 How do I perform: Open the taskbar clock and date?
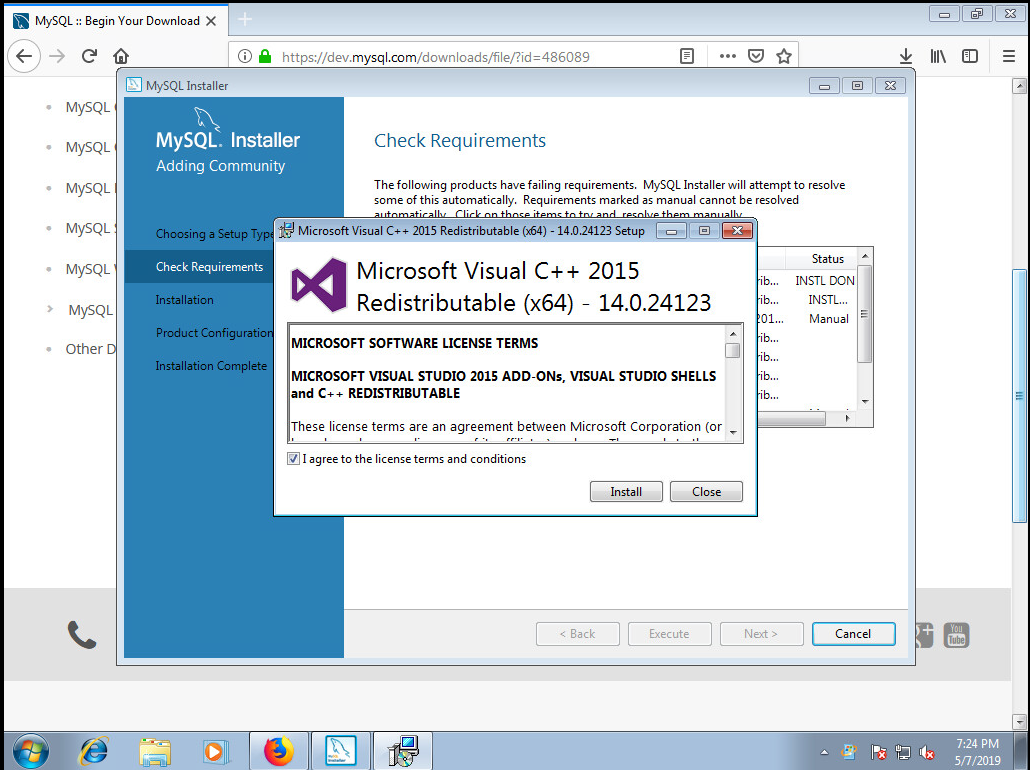pos(977,752)
